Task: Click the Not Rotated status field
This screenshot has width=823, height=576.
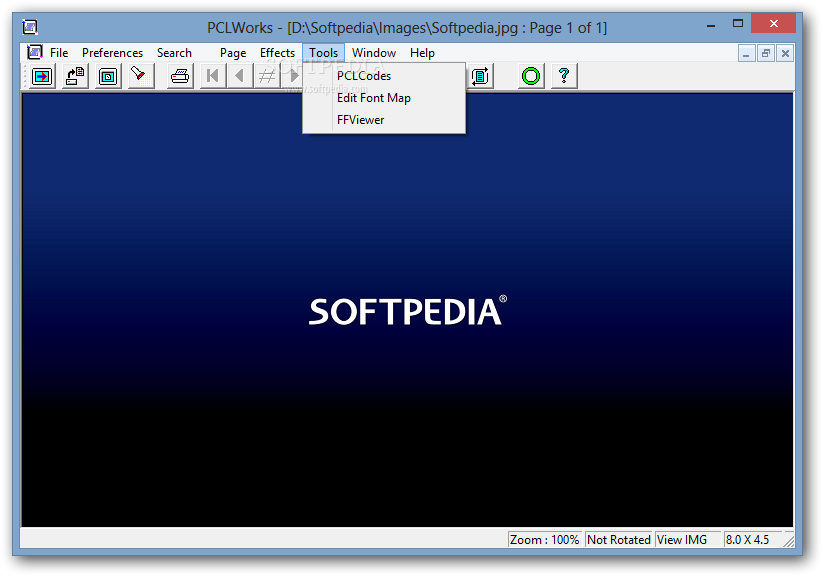Action: pos(619,539)
